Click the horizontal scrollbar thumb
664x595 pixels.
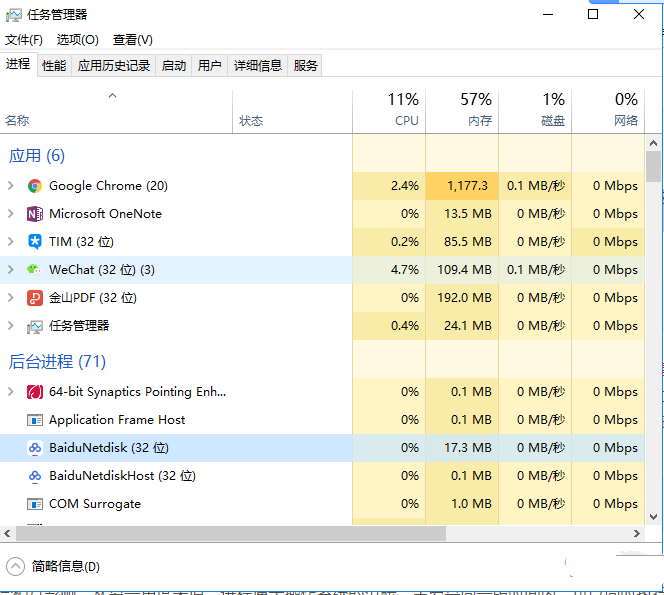tap(231, 534)
